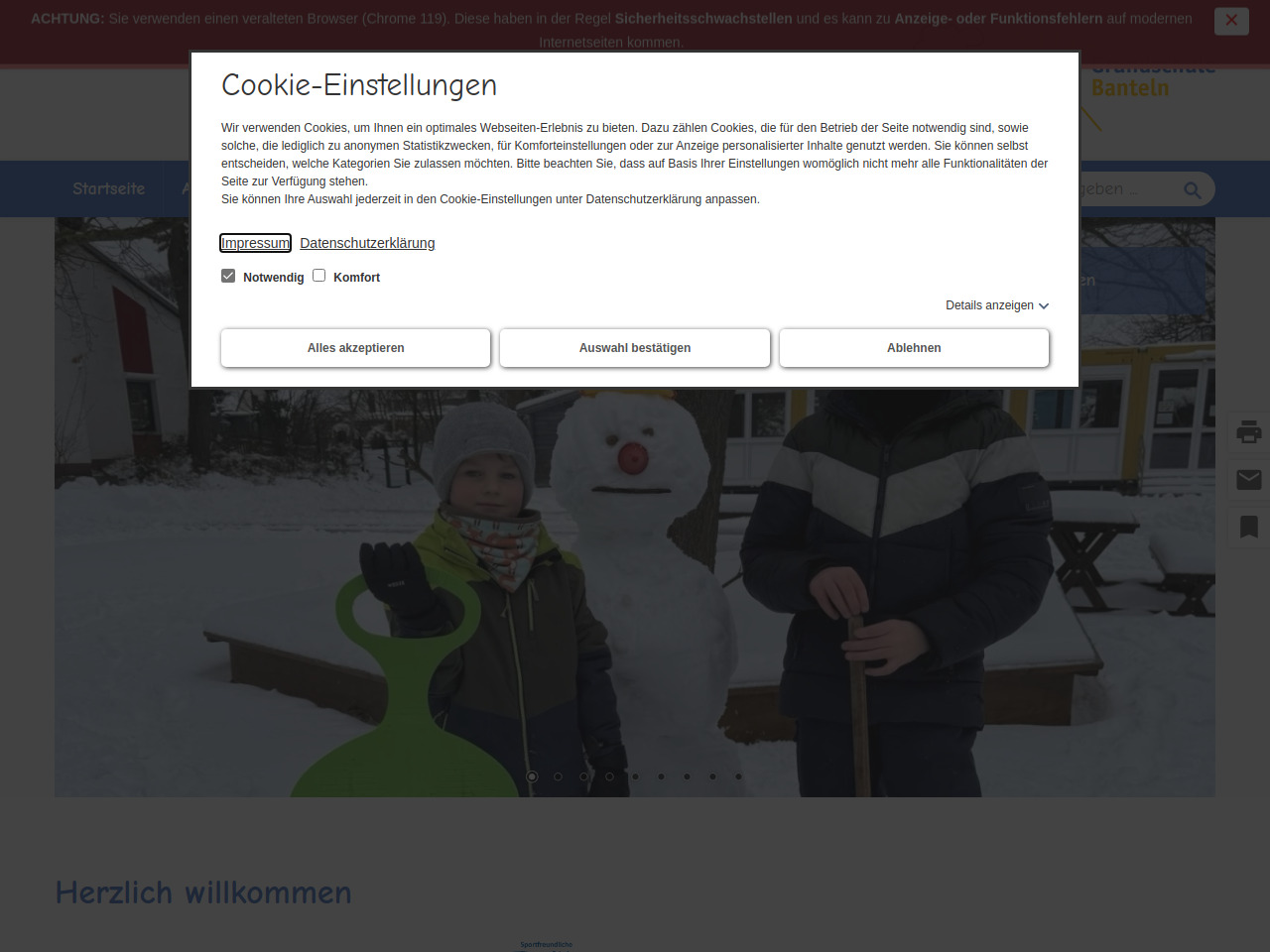Click the Ablehnen button
This screenshot has width=1270, height=952.
[914, 348]
